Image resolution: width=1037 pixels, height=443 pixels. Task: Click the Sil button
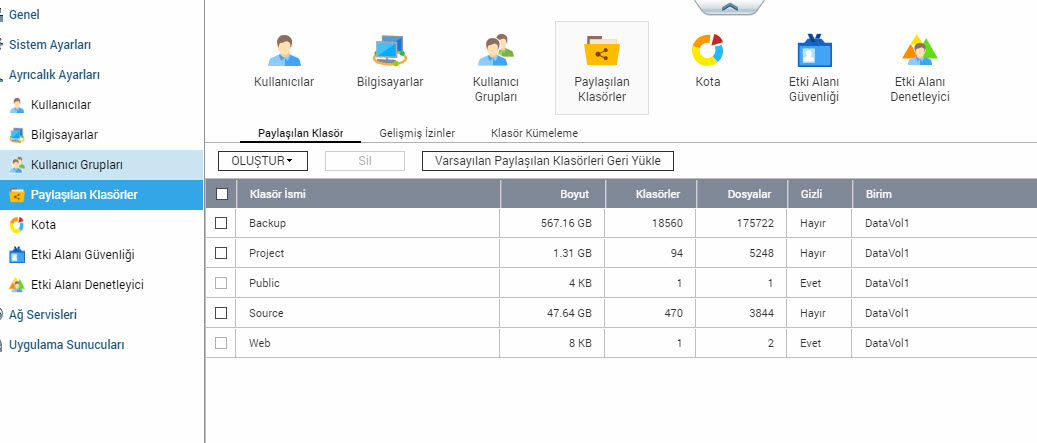364,161
